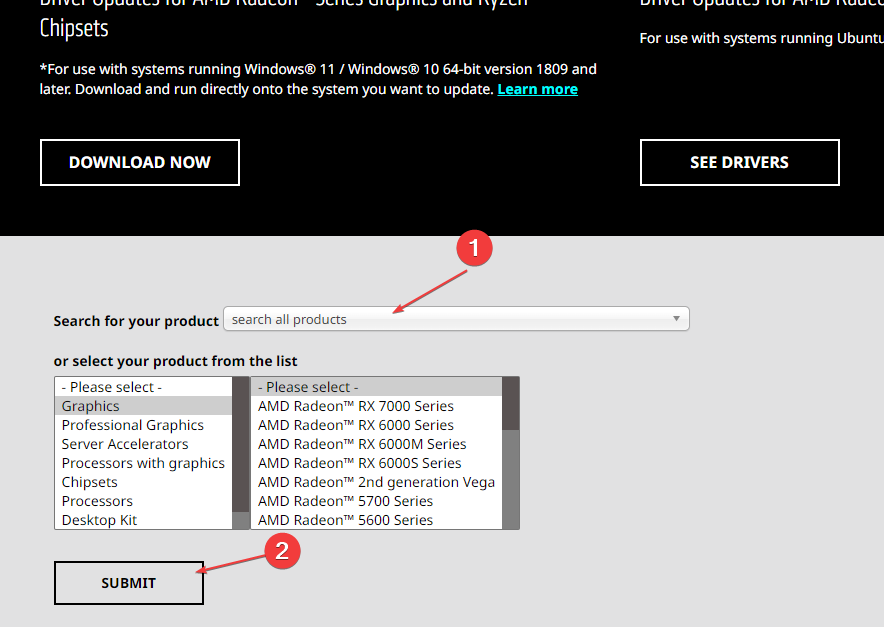
Task: Choose AMD Radeon 5700 Series
Action: tap(376, 501)
